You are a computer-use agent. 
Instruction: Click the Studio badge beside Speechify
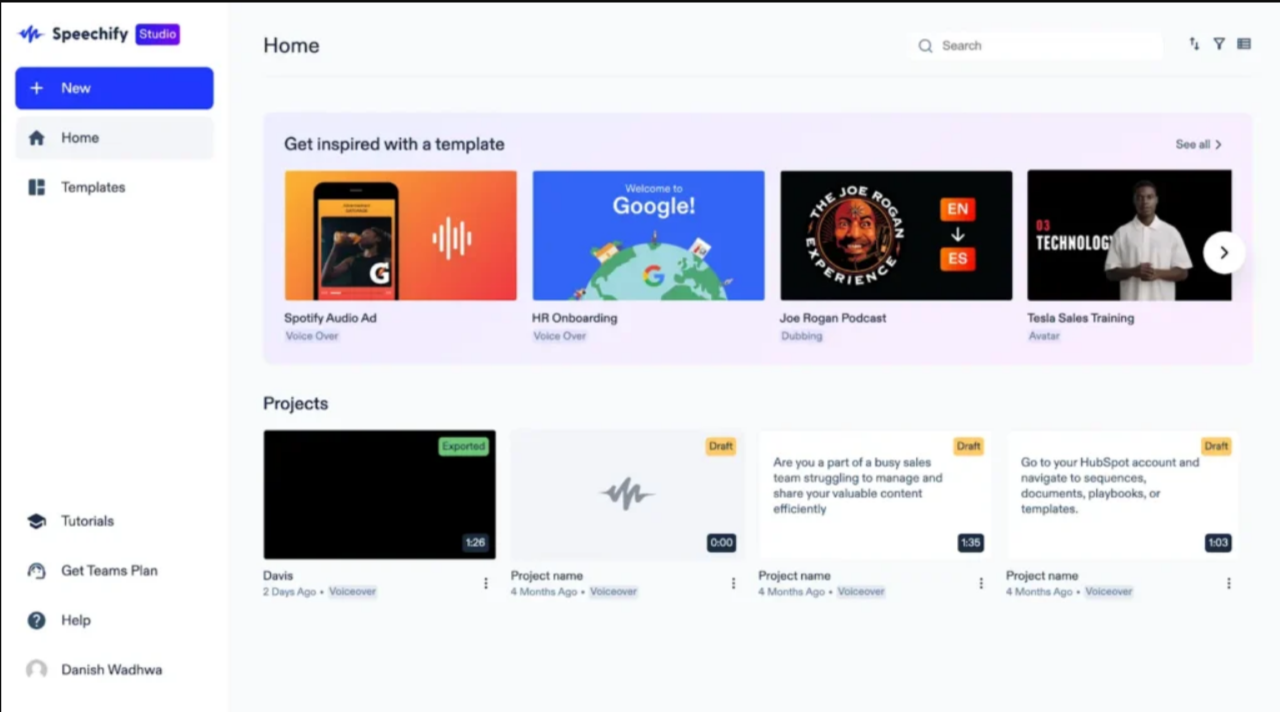[x=158, y=34]
